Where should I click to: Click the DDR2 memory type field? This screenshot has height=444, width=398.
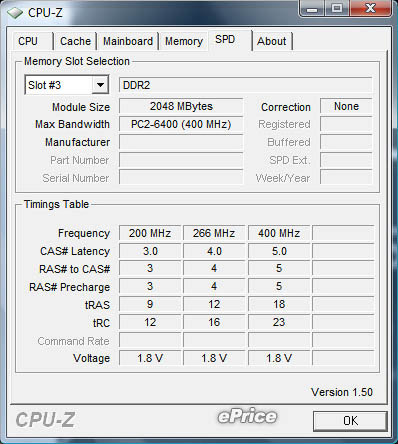pos(246,85)
